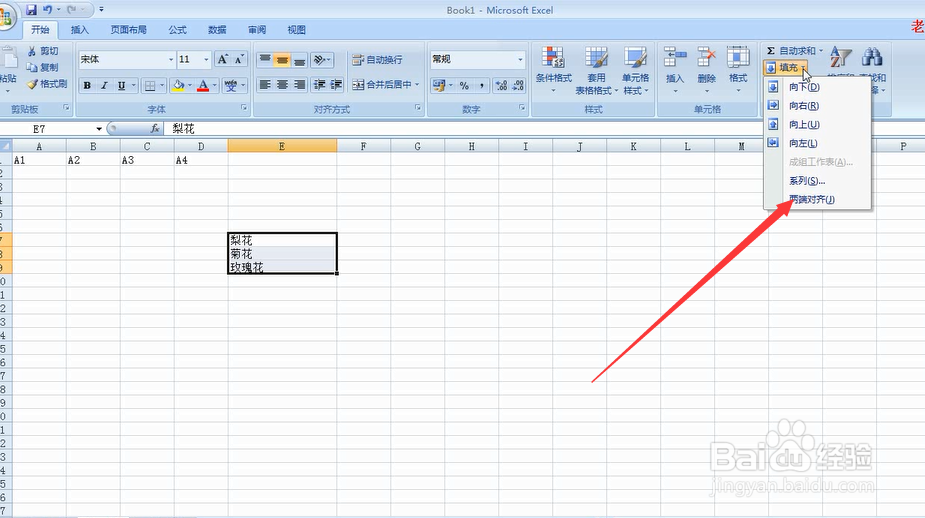Switch to the Insert (插入) ribbon tab

[x=80, y=29]
